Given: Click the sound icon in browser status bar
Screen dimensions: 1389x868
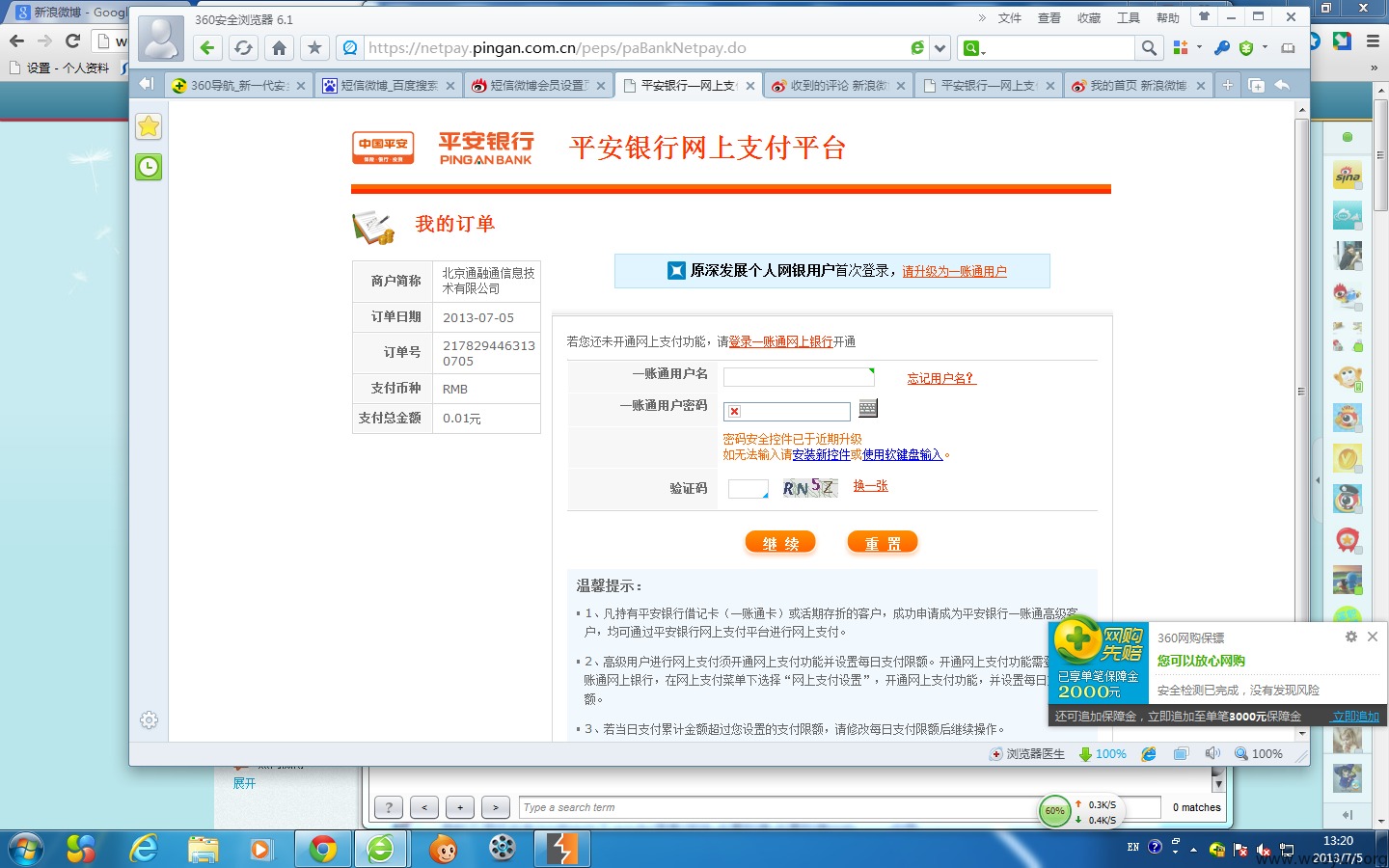Looking at the screenshot, I should coord(1212,753).
